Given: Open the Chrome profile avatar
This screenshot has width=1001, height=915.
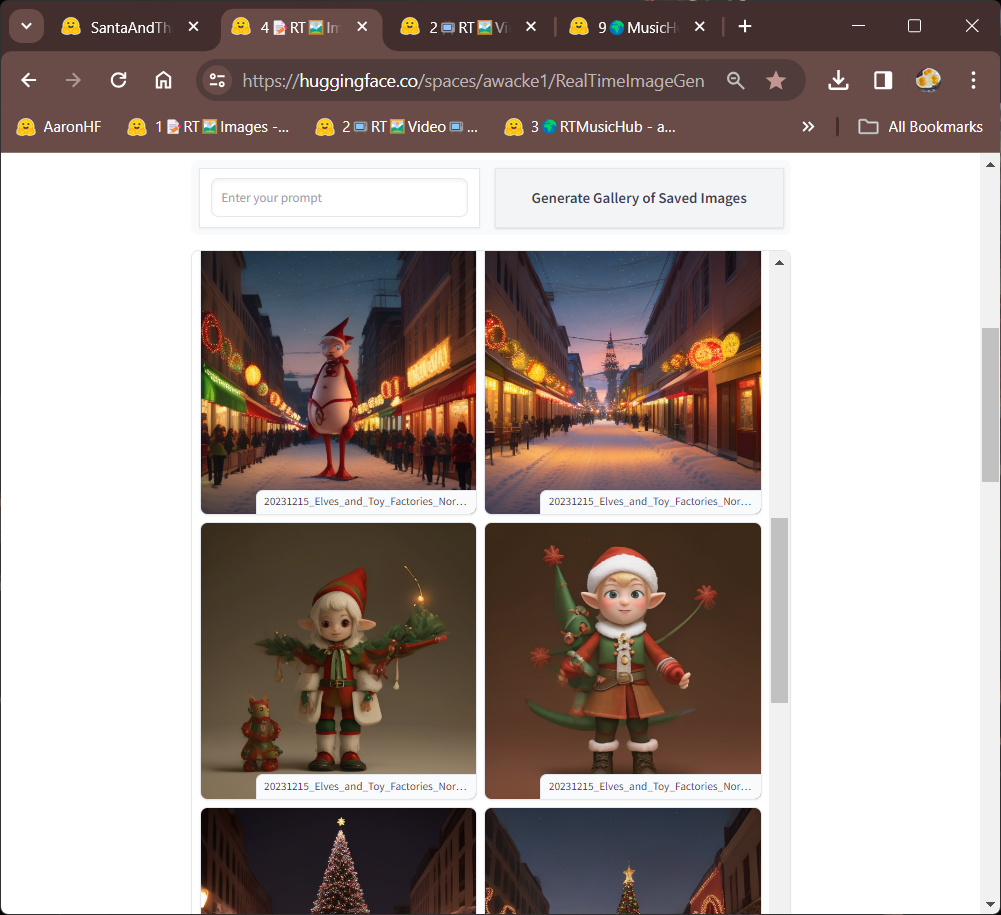Looking at the screenshot, I should 928,81.
